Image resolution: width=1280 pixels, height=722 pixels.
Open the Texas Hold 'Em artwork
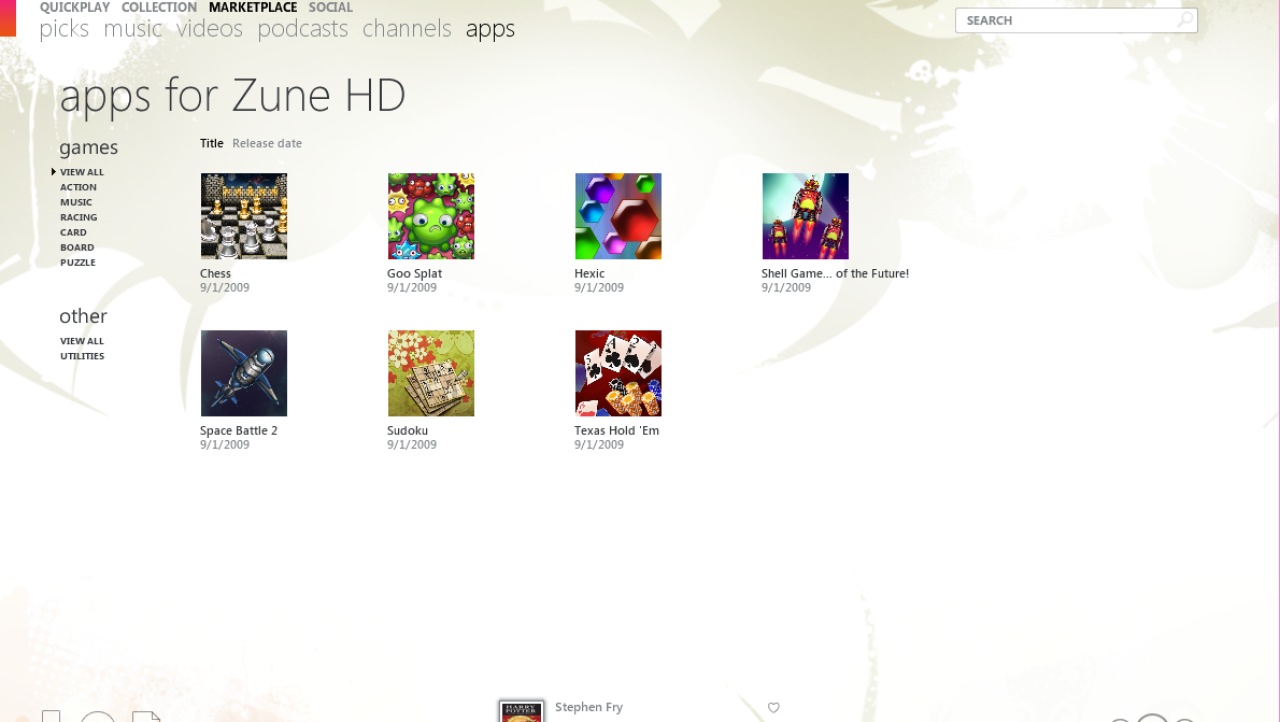[x=618, y=373]
